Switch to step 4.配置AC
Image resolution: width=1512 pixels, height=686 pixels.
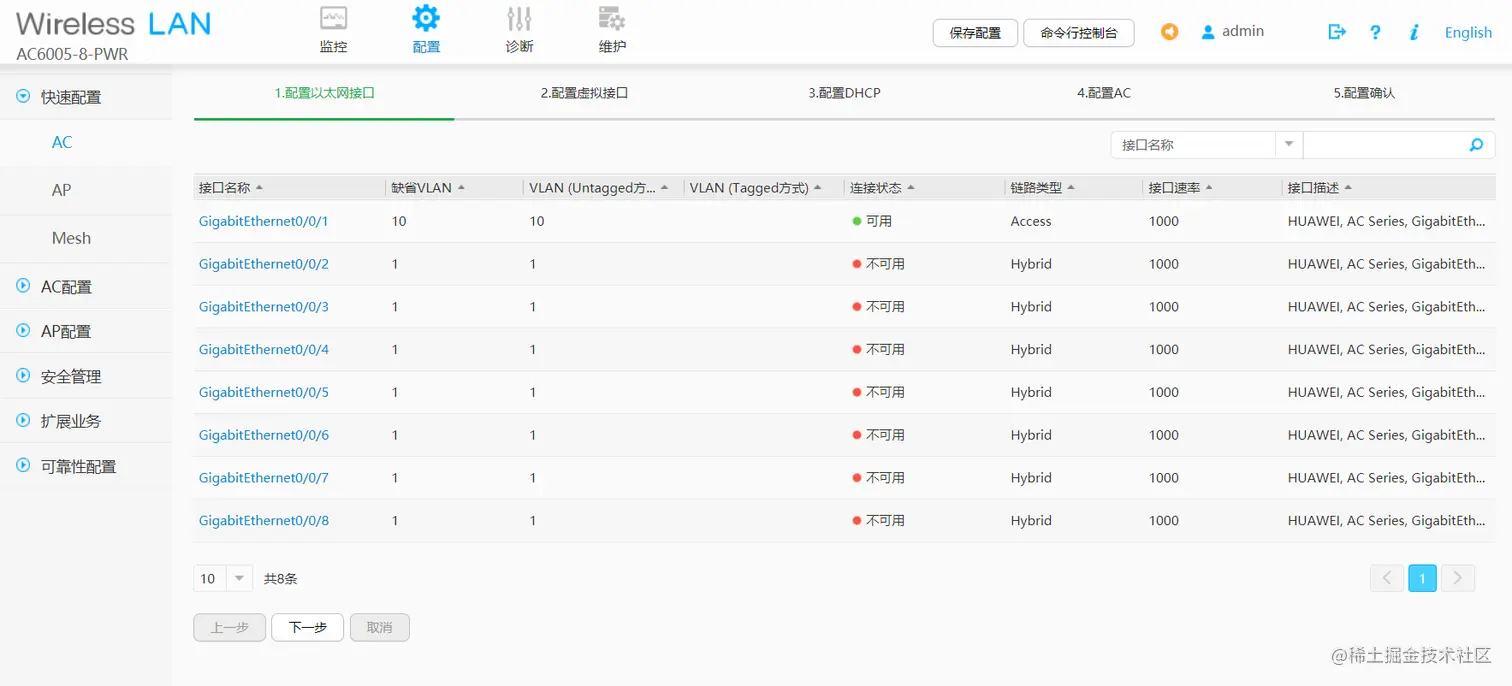1104,93
